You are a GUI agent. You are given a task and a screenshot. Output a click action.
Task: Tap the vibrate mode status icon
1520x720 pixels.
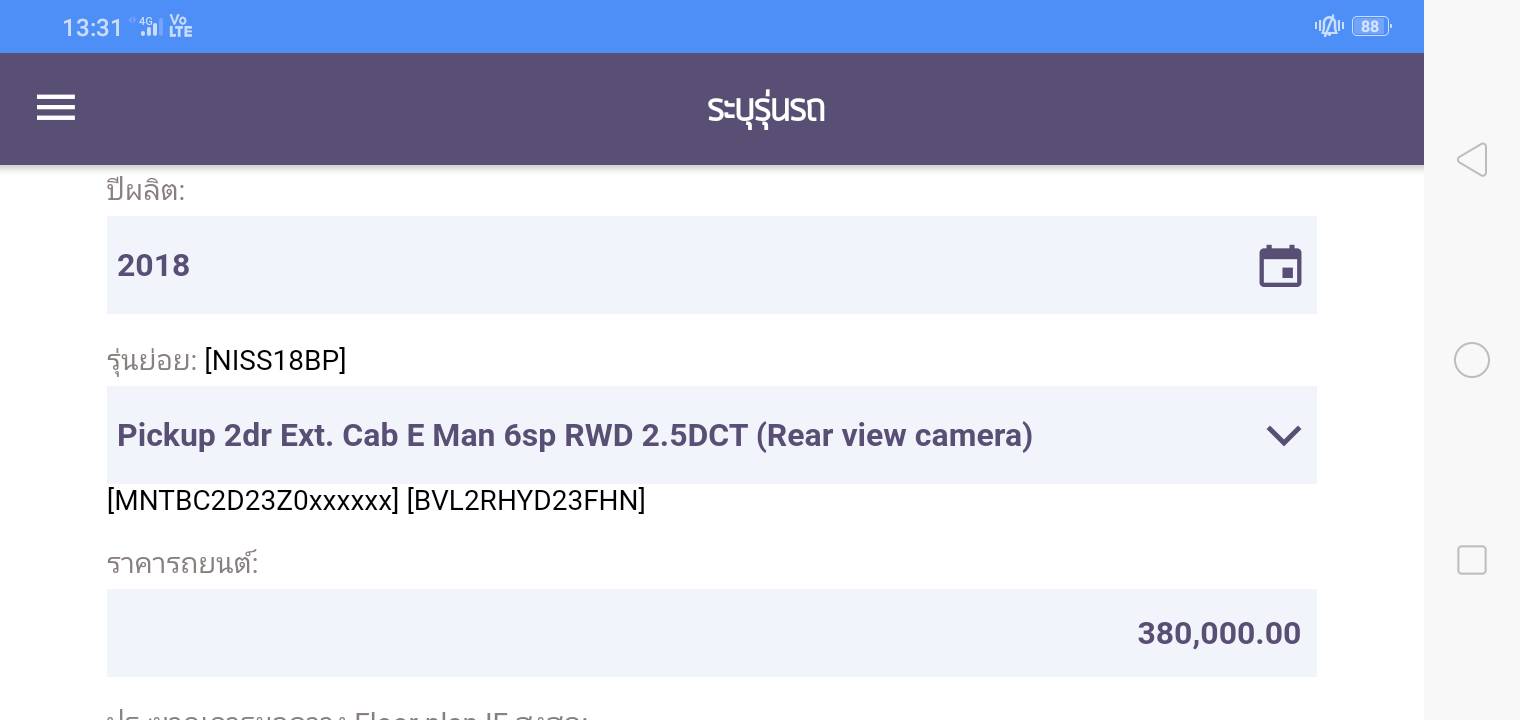coord(1329,27)
